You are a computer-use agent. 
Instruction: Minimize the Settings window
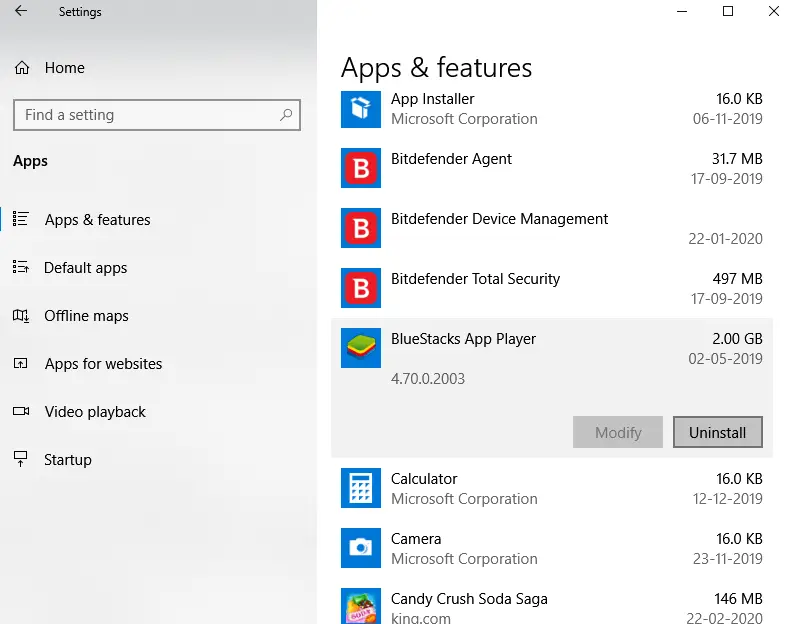tap(682, 11)
